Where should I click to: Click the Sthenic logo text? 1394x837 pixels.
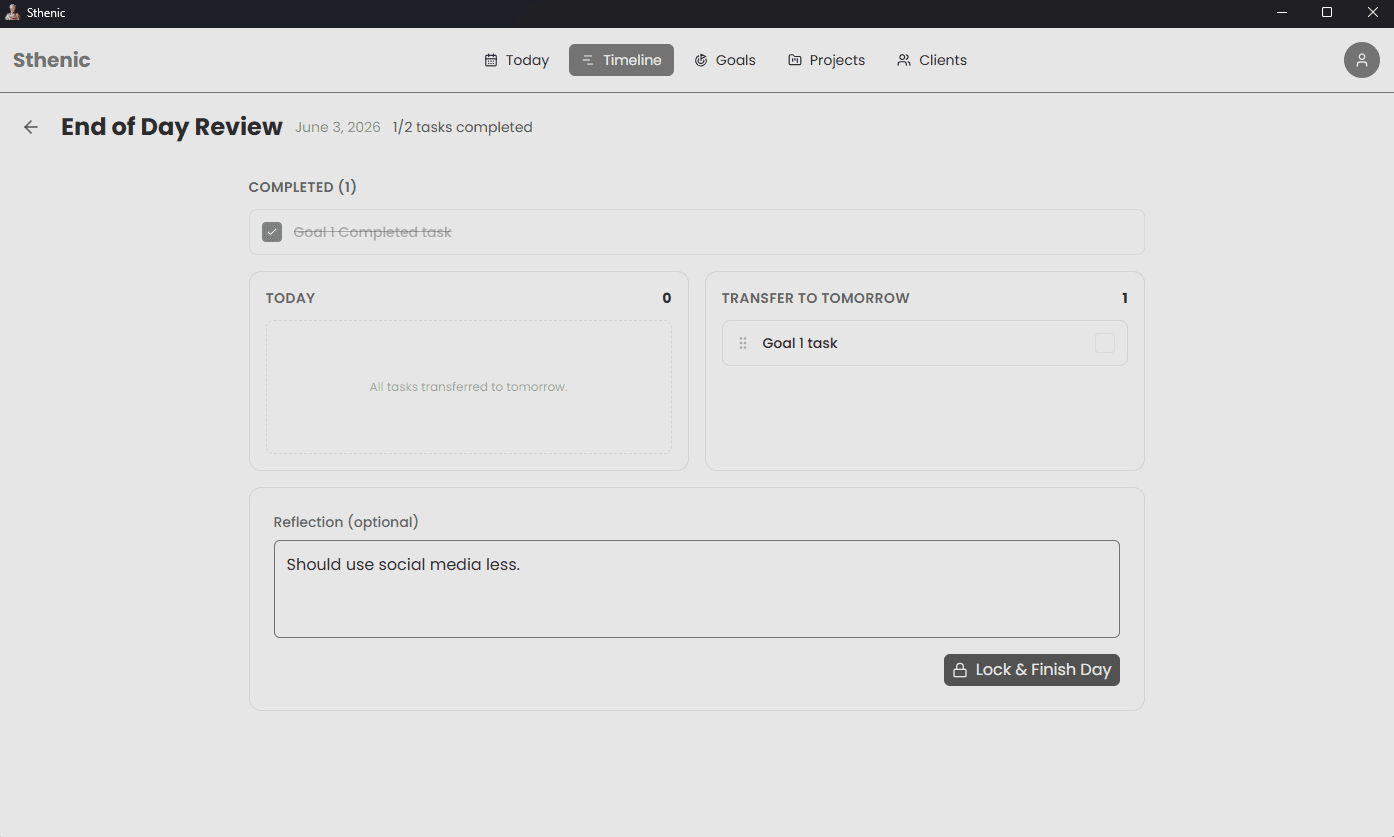[x=52, y=60]
